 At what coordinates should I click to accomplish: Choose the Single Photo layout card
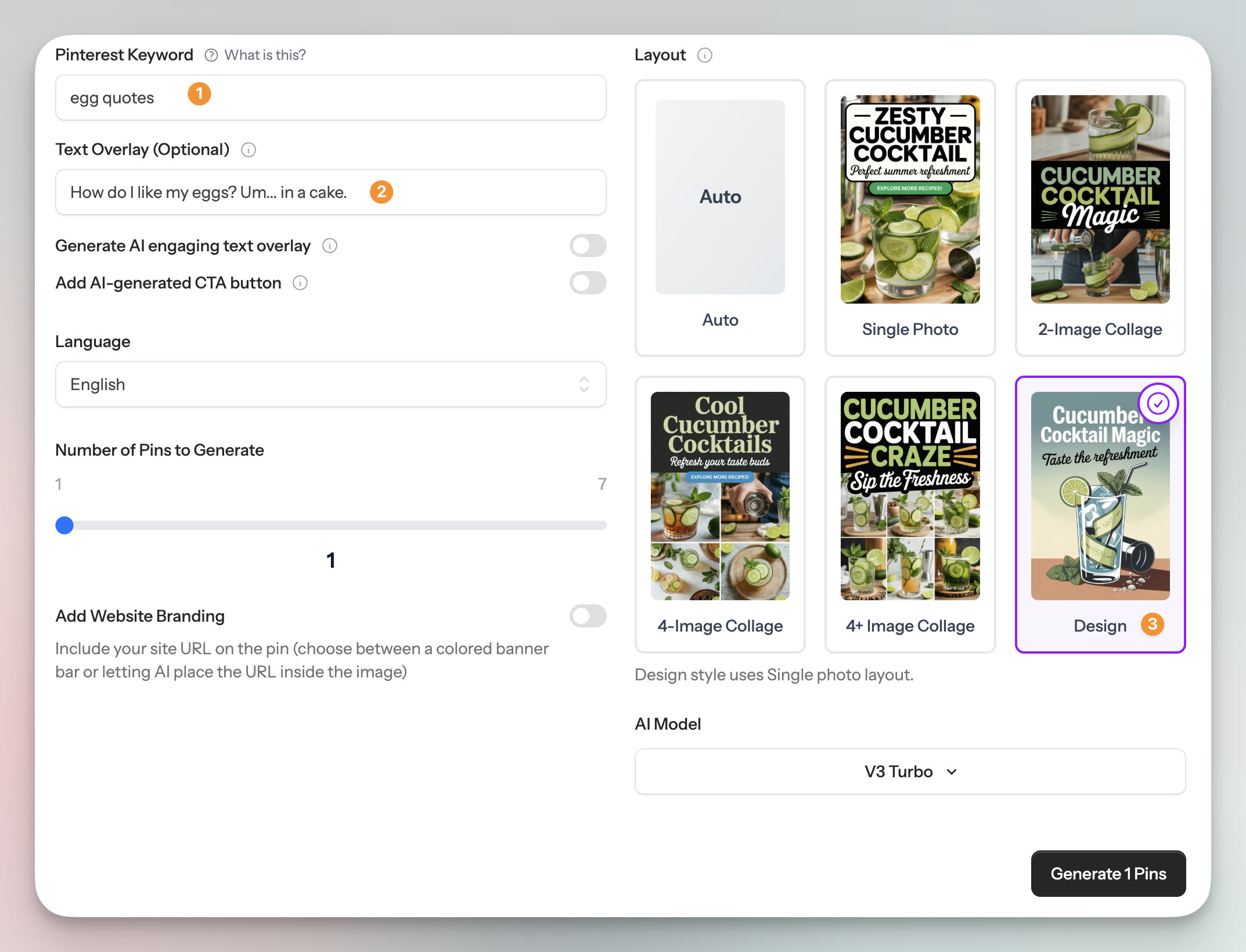click(910, 218)
